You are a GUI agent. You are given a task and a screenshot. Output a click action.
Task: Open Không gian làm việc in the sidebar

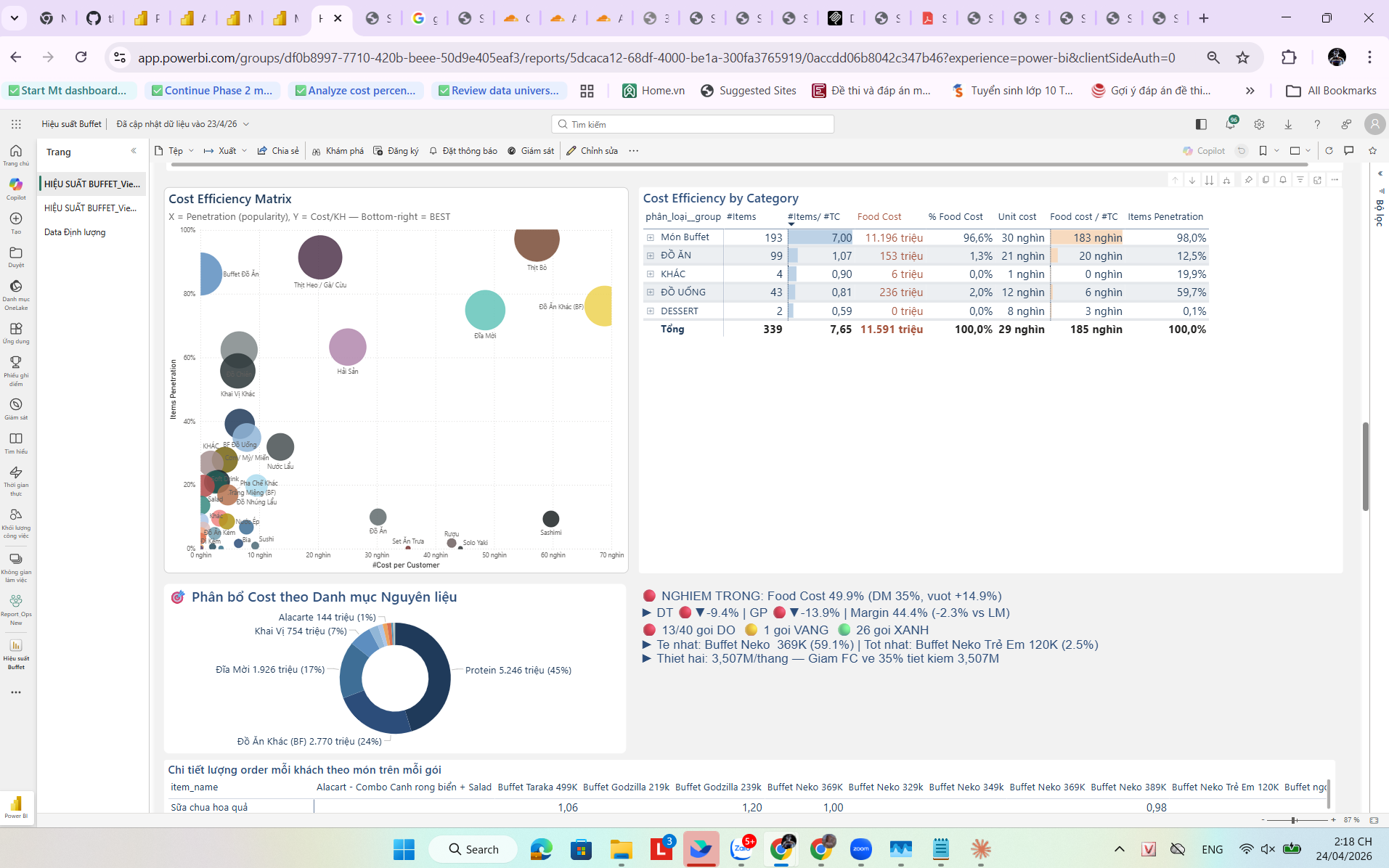coord(15,559)
